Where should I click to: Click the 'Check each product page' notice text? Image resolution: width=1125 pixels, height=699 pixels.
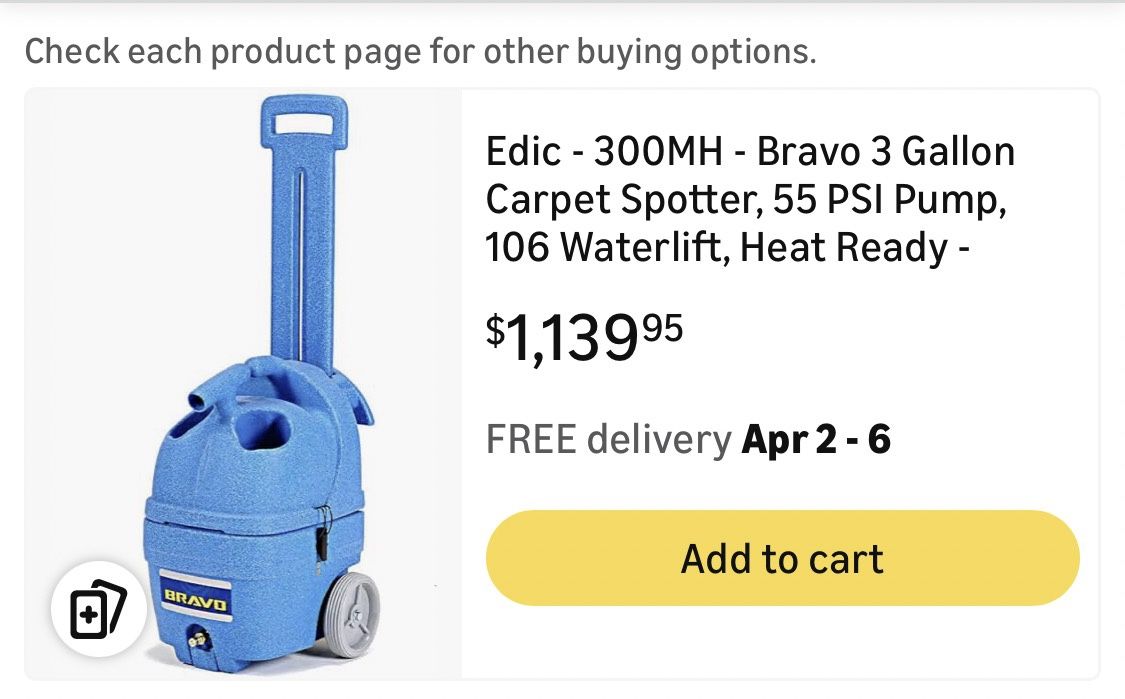point(420,51)
